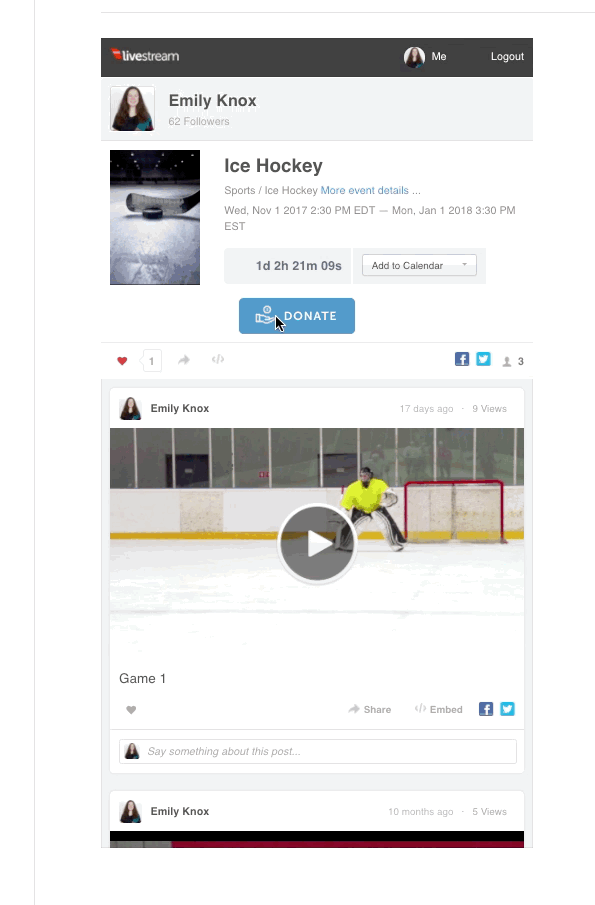The width and height of the screenshot is (595, 905).
Task: Click the Livestream logo in header
Action: click(145, 56)
